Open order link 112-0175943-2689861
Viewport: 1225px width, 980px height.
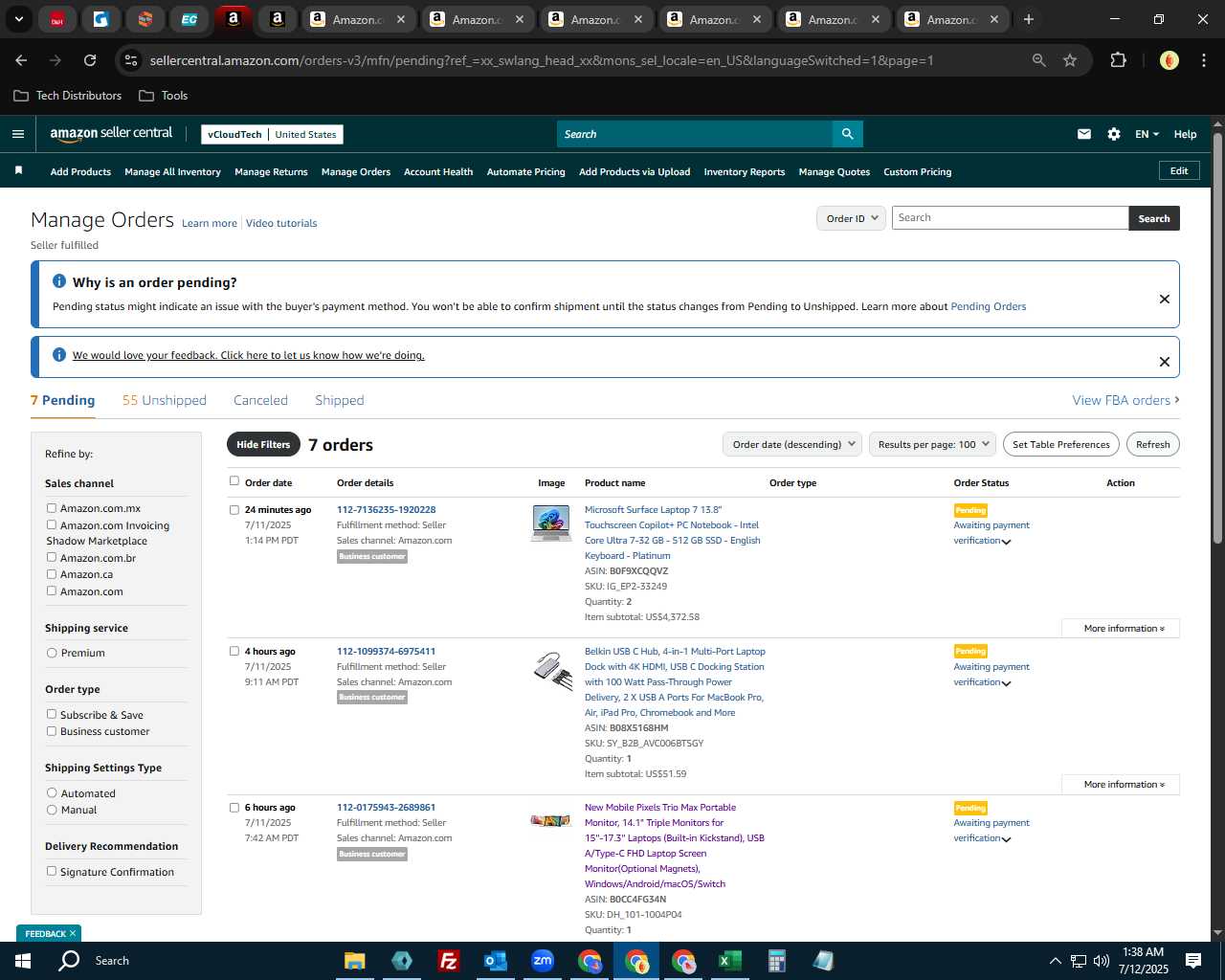click(x=386, y=807)
